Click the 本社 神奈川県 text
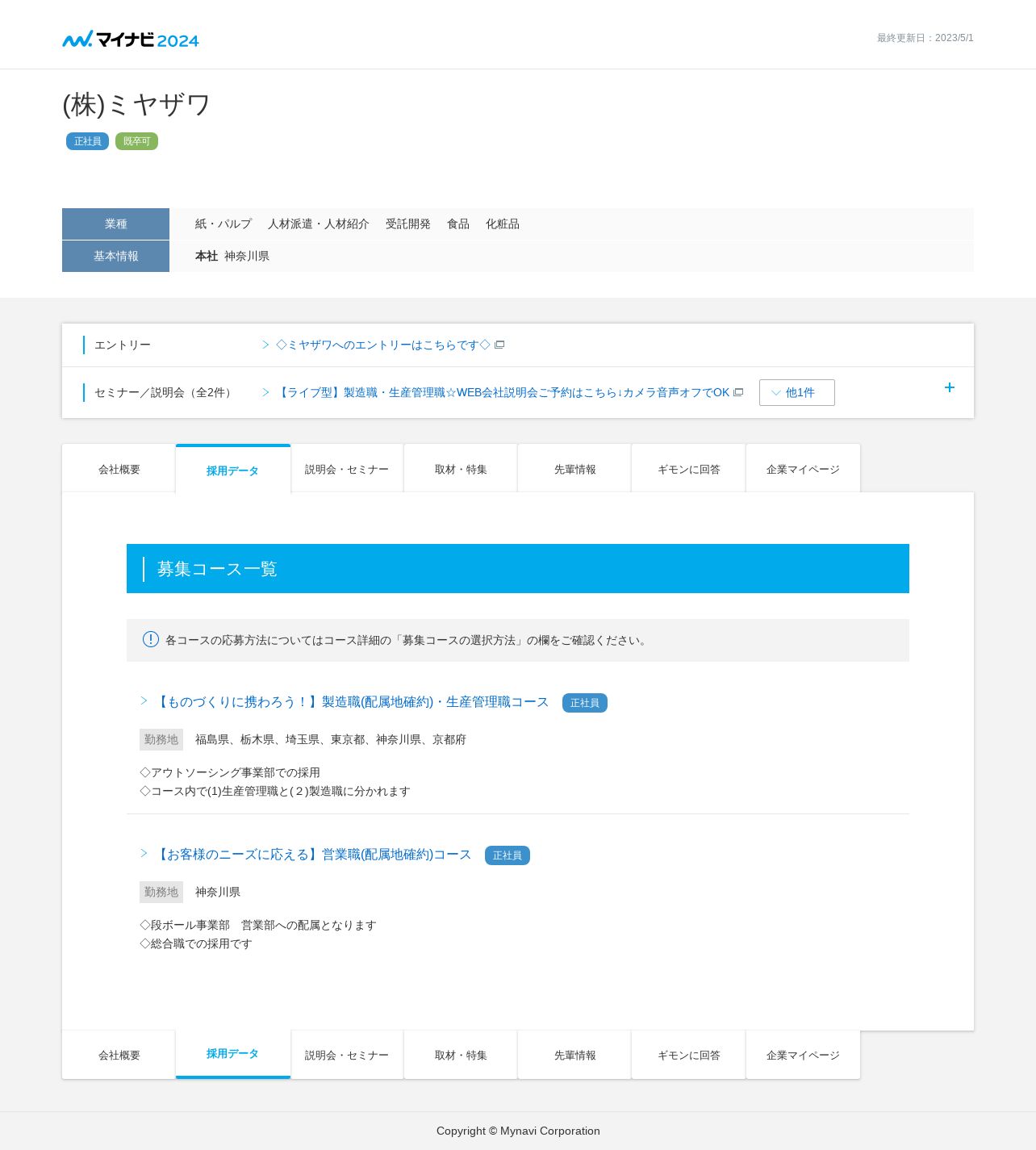Viewport: 1036px width, 1150px height. (232, 256)
